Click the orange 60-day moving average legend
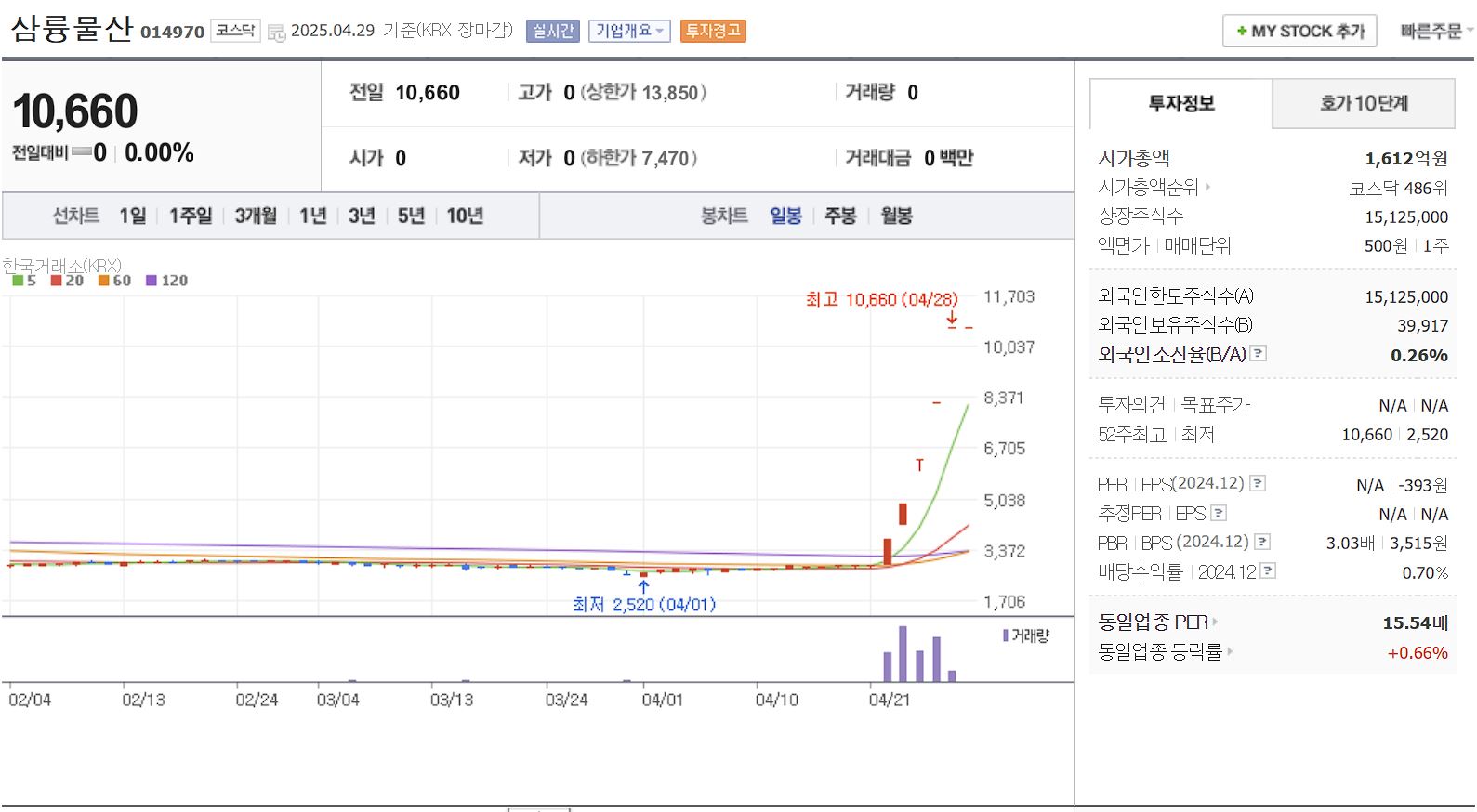This screenshot has width=1477, height=812. pyautogui.click(x=114, y=280)
